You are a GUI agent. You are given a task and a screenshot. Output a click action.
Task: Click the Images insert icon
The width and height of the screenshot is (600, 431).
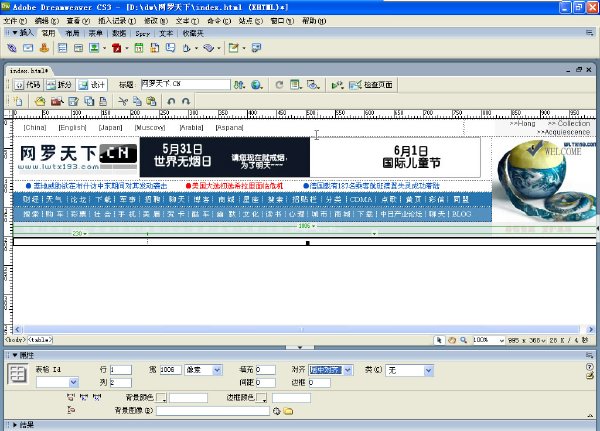94,48
